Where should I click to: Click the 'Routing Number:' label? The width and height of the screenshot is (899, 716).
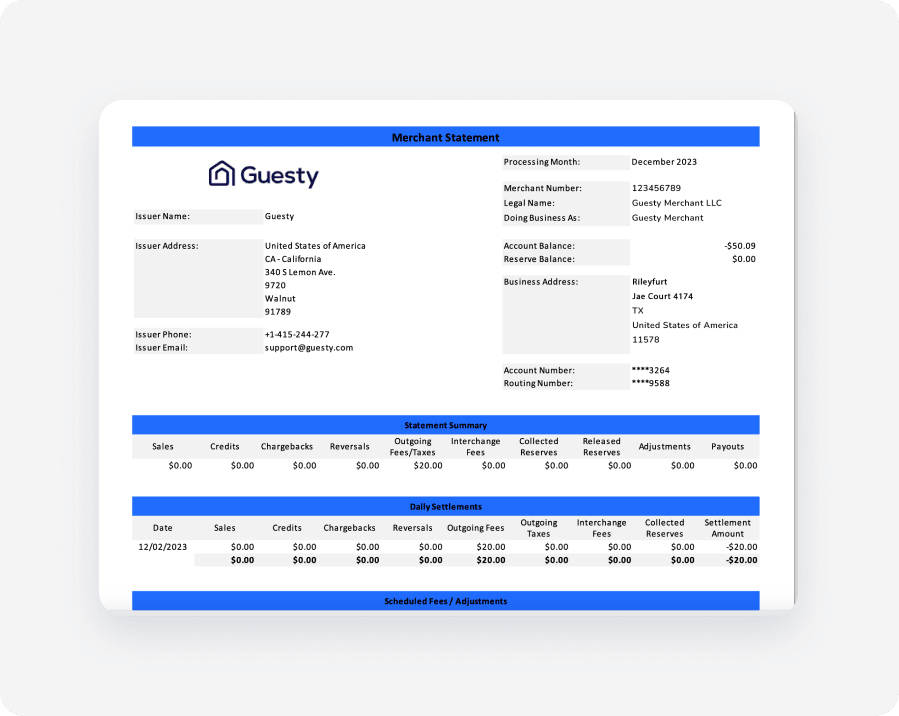(538, 384)
